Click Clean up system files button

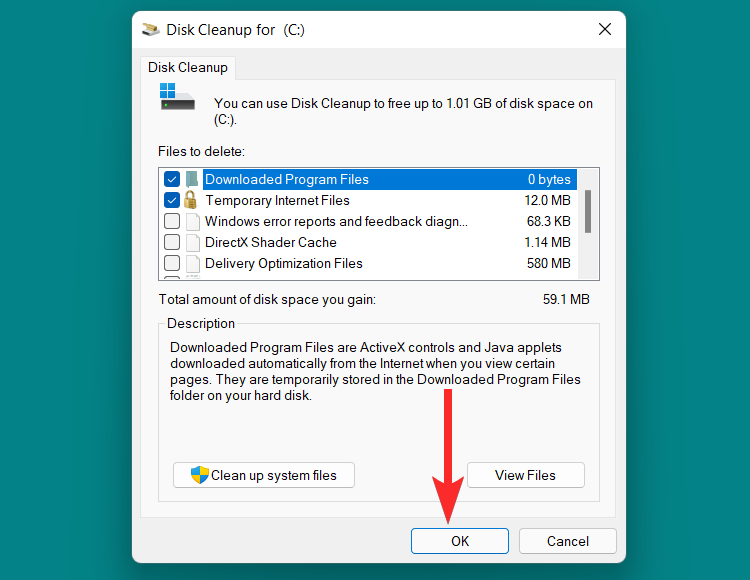[264, 475]
